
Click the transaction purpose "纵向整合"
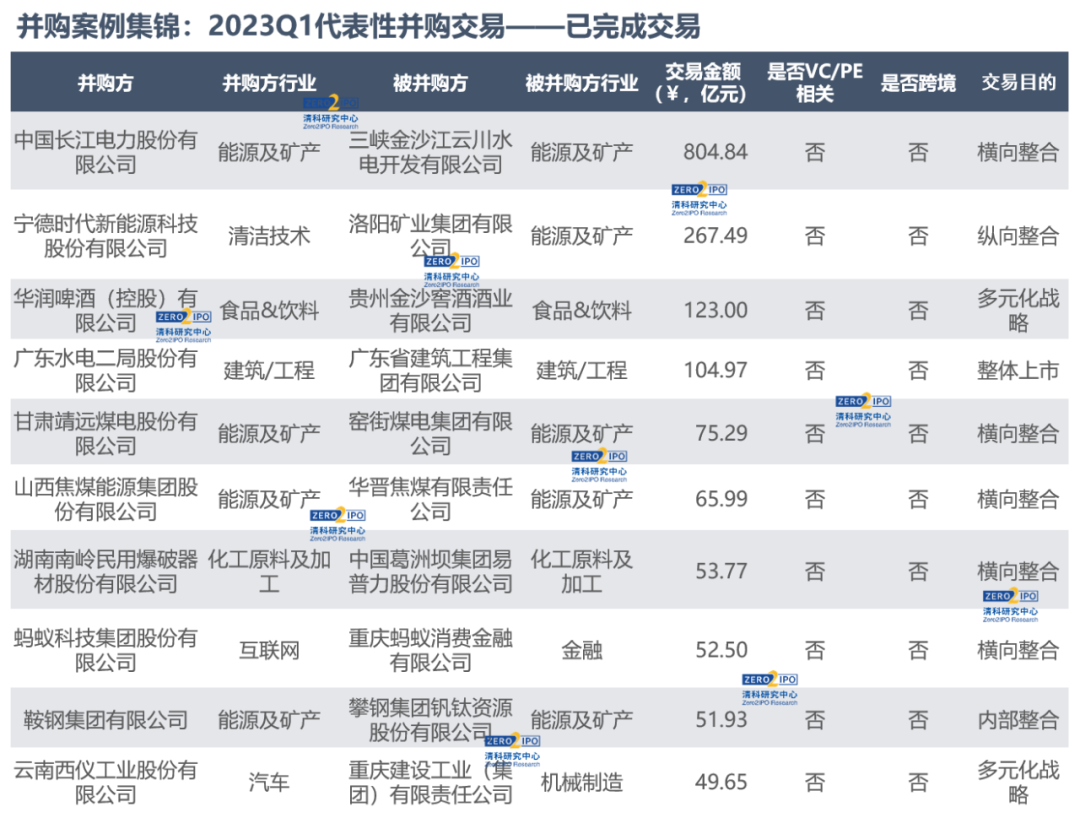tap(1018, 236)
